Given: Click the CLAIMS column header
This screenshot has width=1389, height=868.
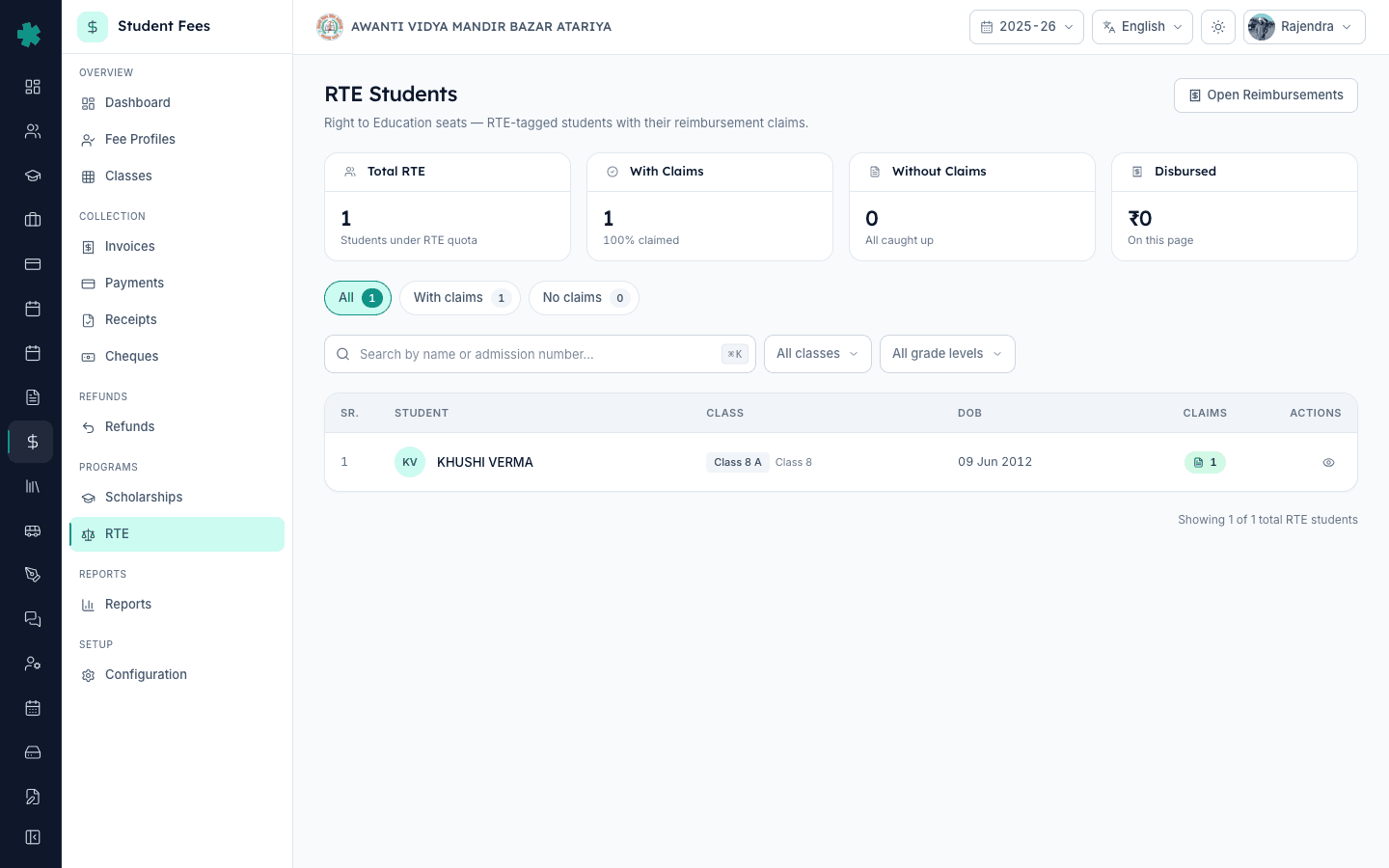Looking at the screenshot, I should tap(1205, 413).
